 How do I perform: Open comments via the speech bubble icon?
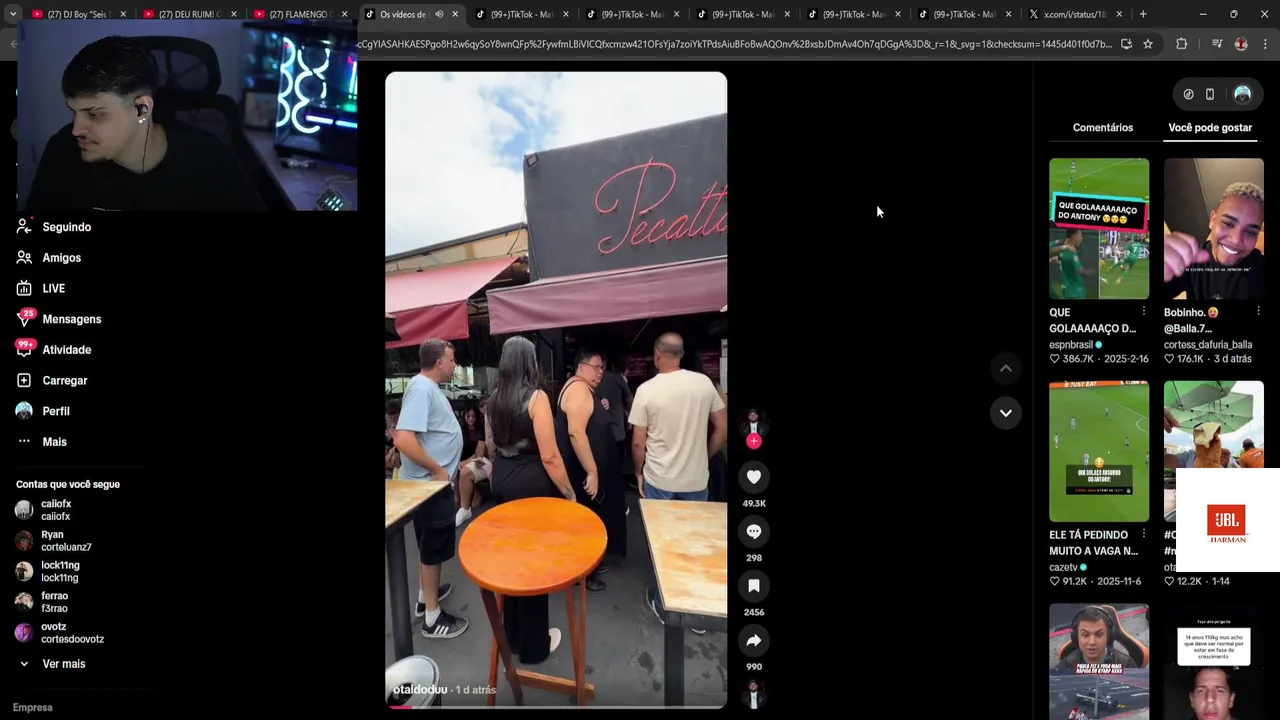[x=754, y=531]
